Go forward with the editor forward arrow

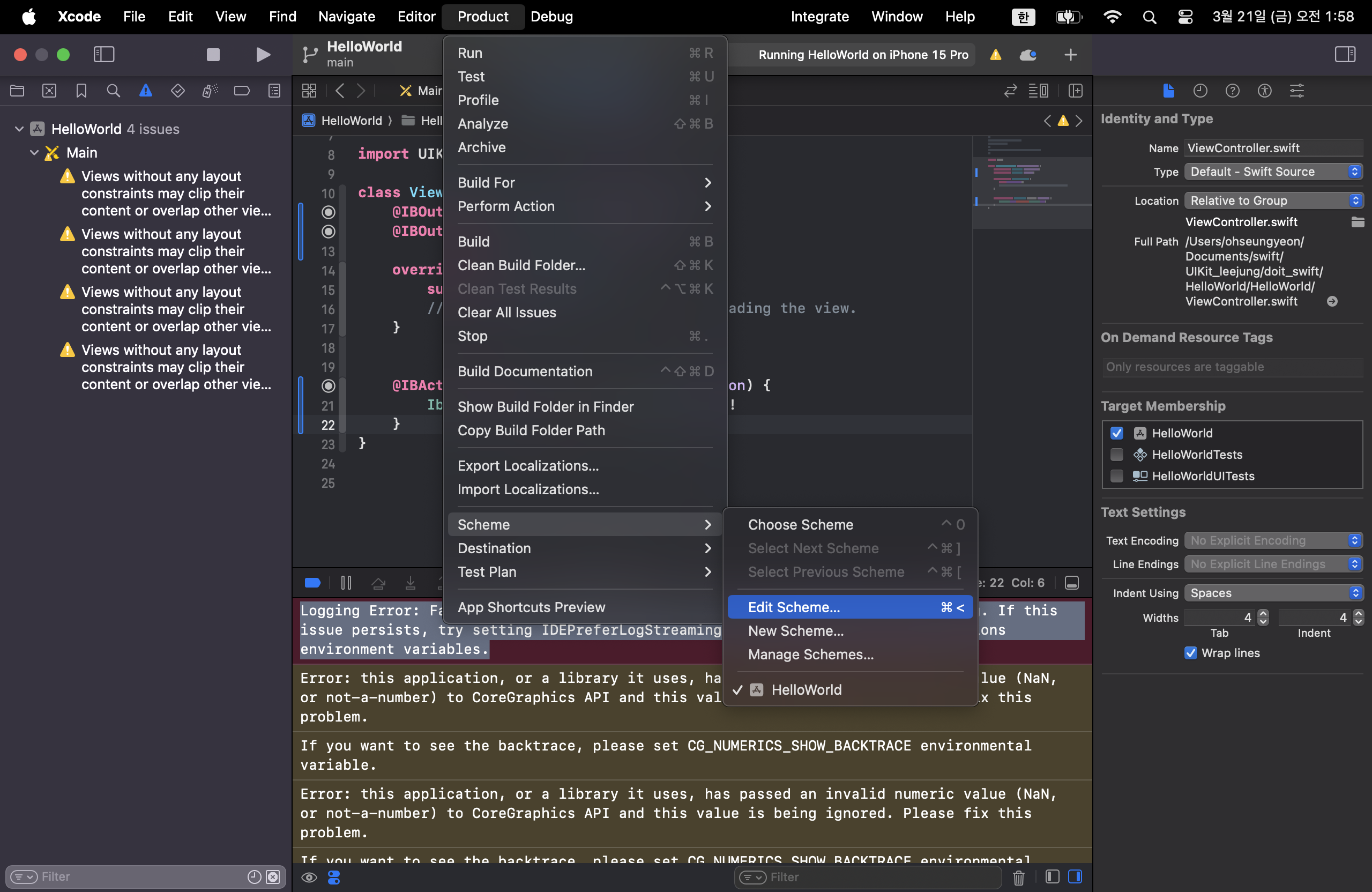(x=361, y=91)
